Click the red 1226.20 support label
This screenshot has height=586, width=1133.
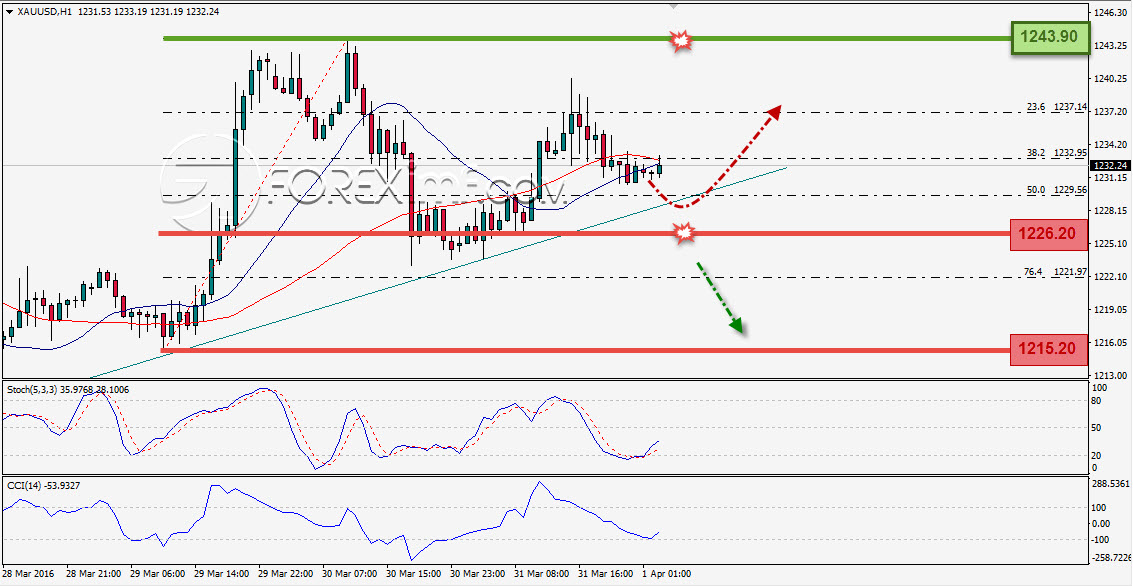tap(1048, 233)
